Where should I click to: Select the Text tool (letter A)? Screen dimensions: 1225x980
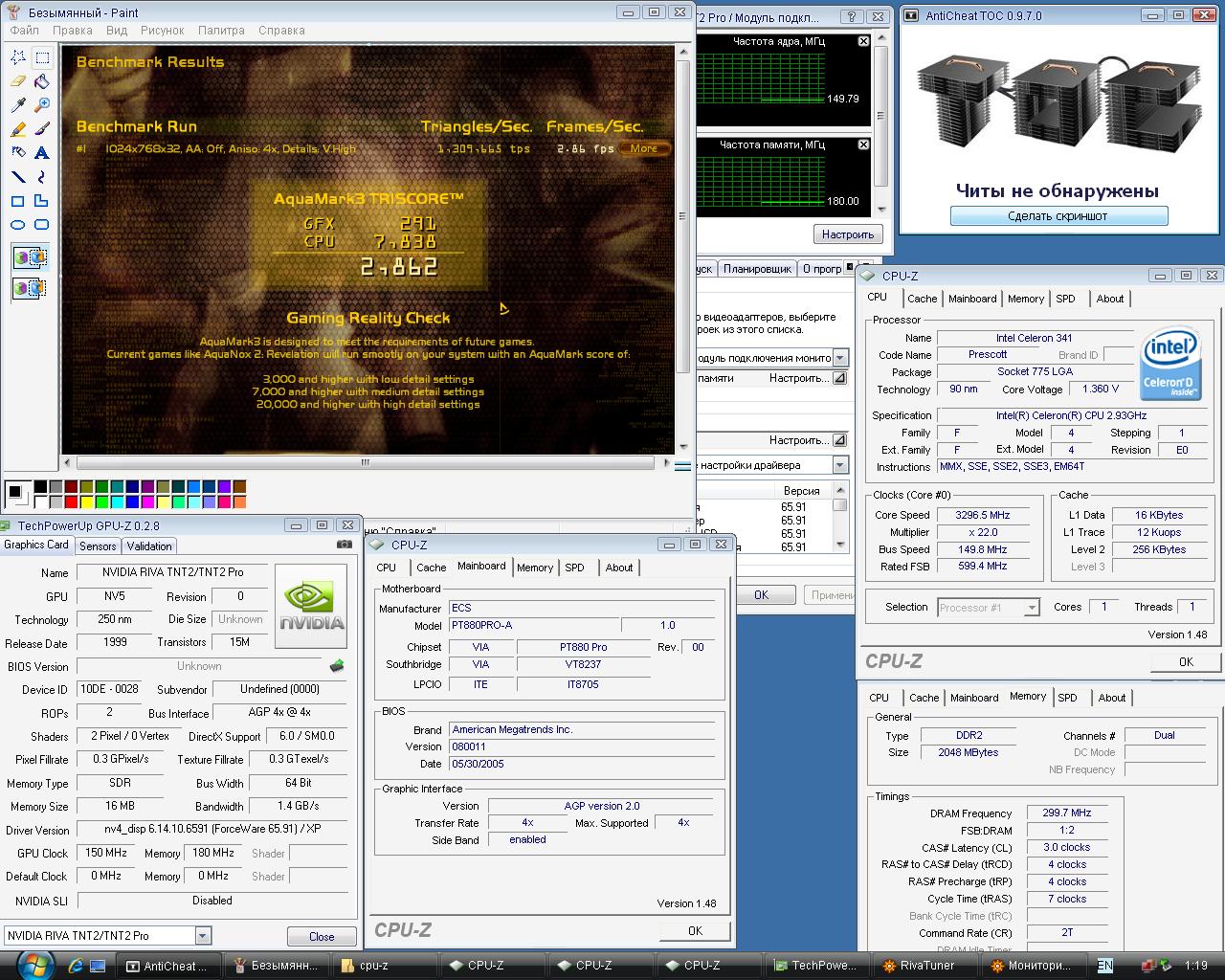click(x=41, y=153)
